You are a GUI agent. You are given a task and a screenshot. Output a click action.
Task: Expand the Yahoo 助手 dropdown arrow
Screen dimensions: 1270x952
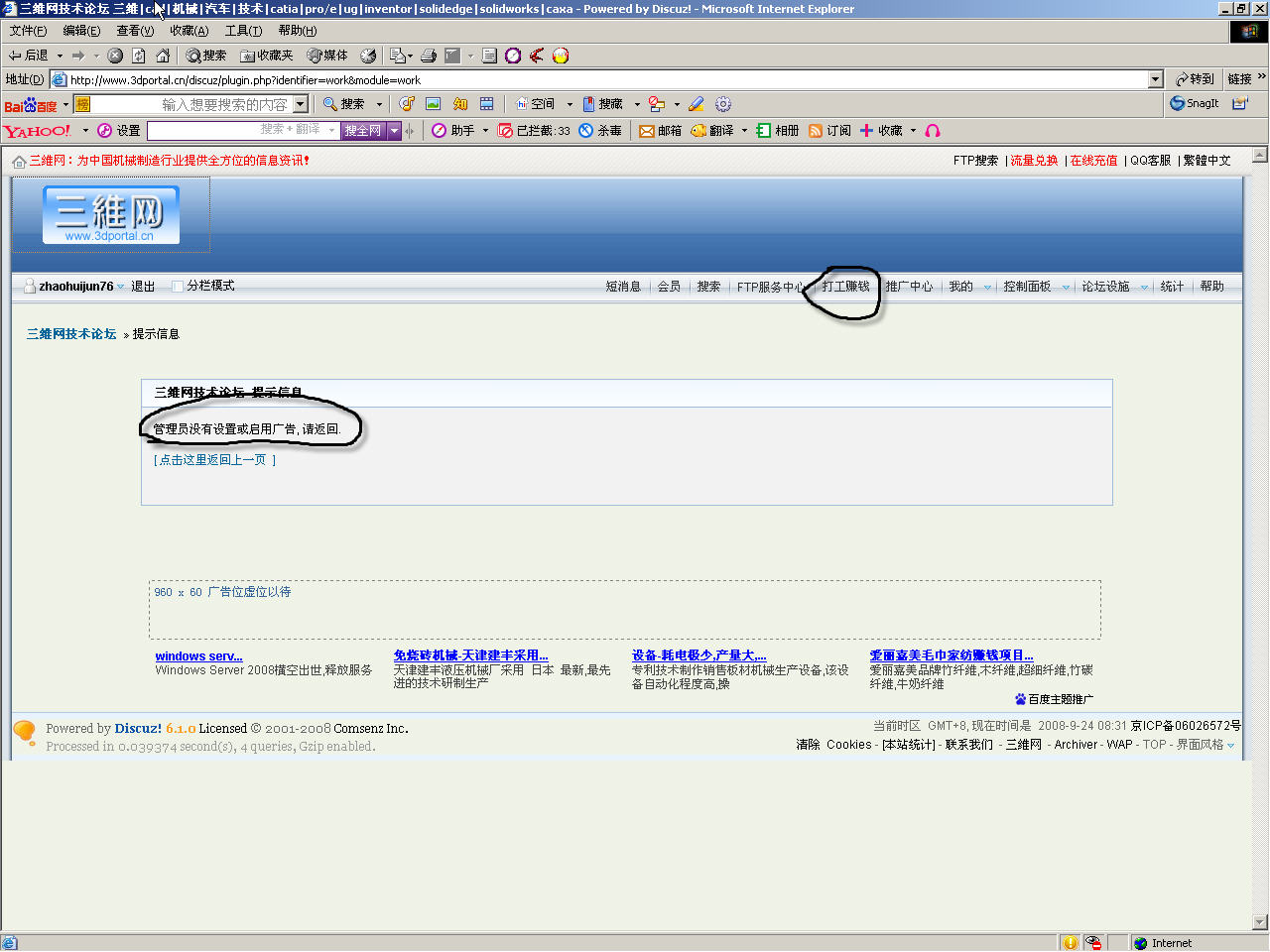[485, 131]
